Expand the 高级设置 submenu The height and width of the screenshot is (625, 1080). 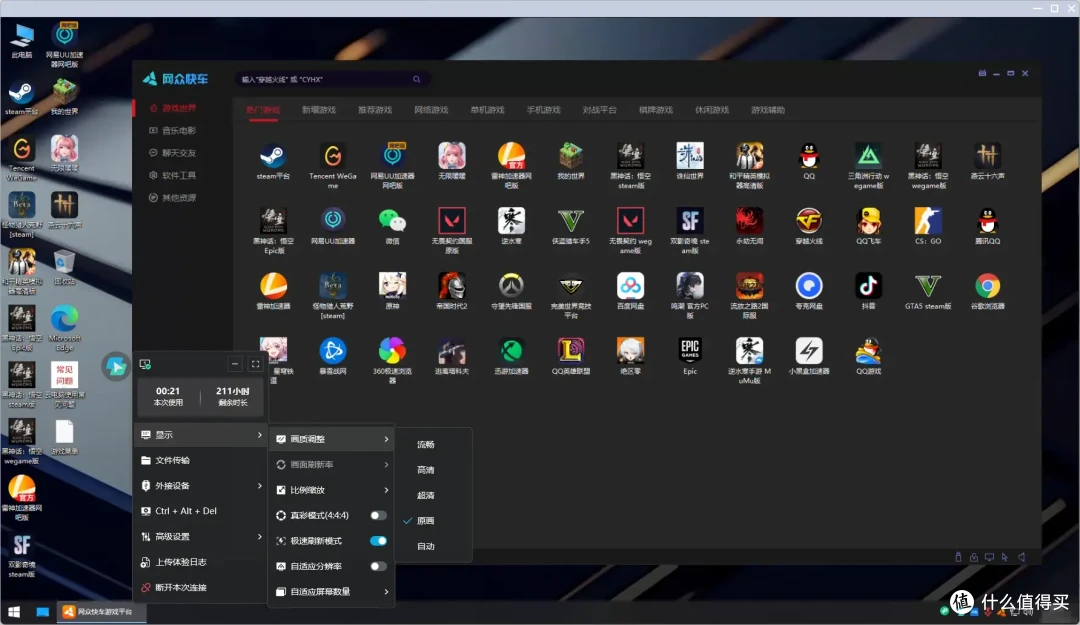201,537
